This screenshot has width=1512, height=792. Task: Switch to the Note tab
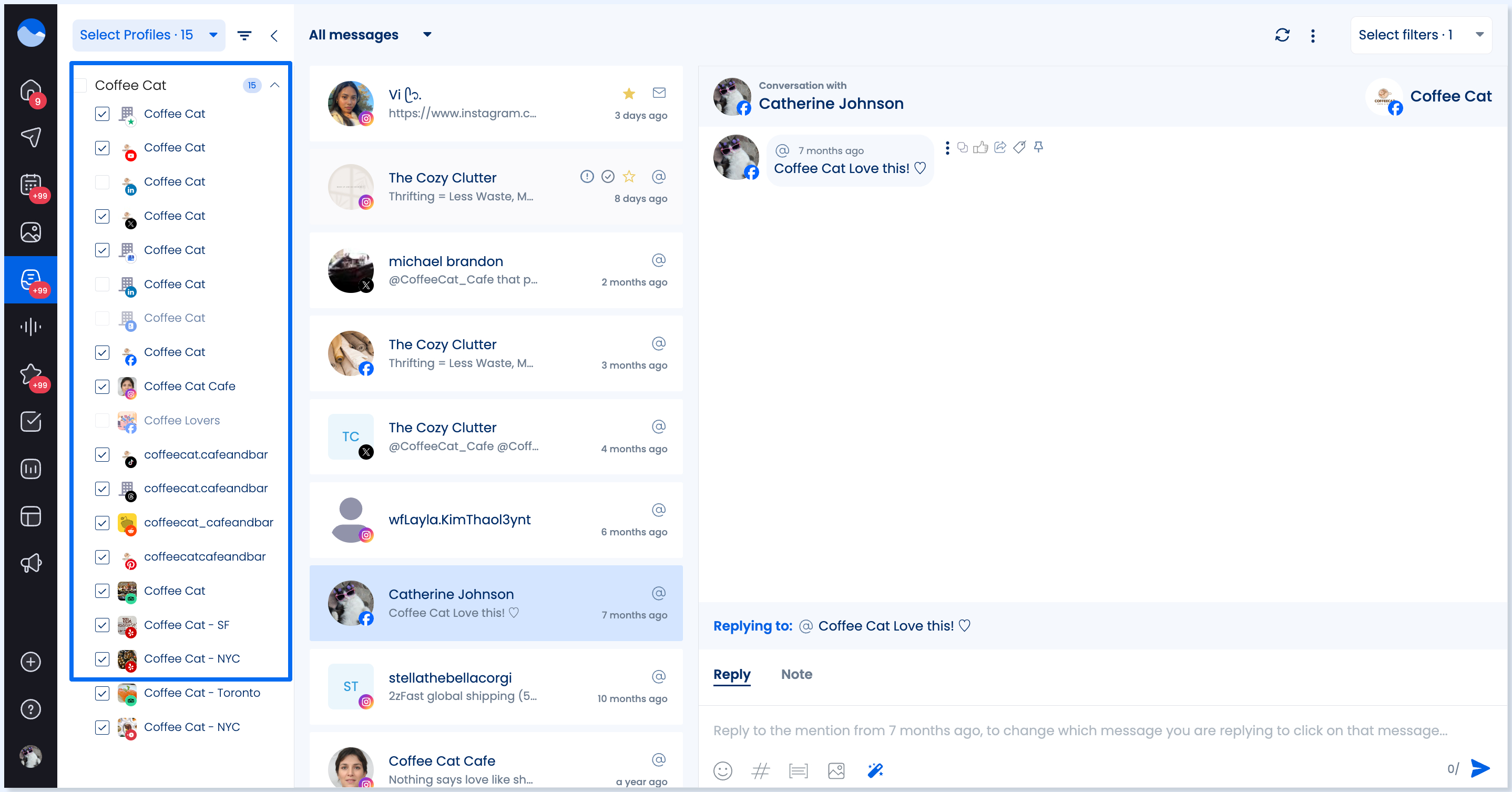click(x=796, y=674)
